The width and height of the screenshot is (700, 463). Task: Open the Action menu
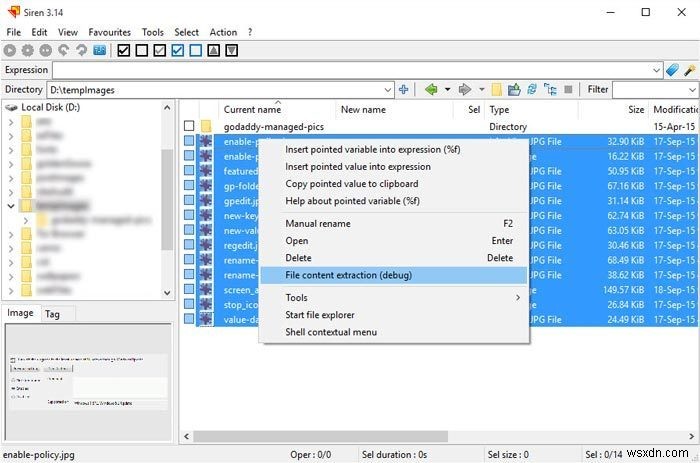point(223,32)
